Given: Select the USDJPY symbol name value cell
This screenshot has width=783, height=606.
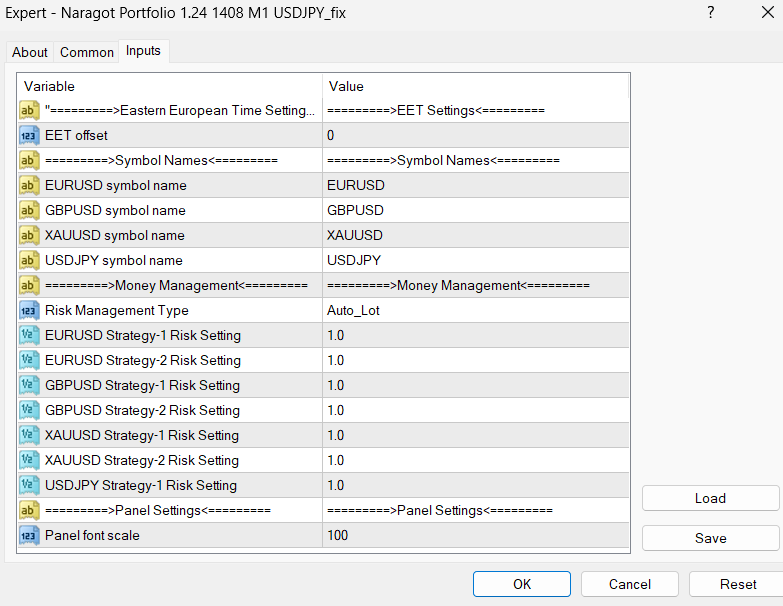Looking at the screenshot, I should pyautogui.click(x=475, y=260).
